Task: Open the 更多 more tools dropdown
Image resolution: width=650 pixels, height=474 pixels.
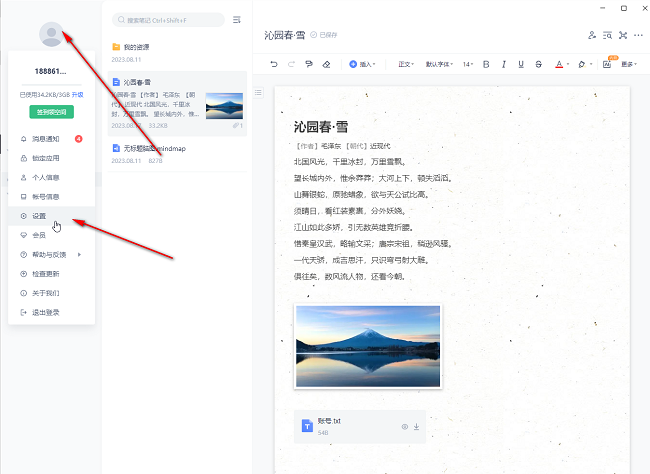Action: (x=629, y=64)
